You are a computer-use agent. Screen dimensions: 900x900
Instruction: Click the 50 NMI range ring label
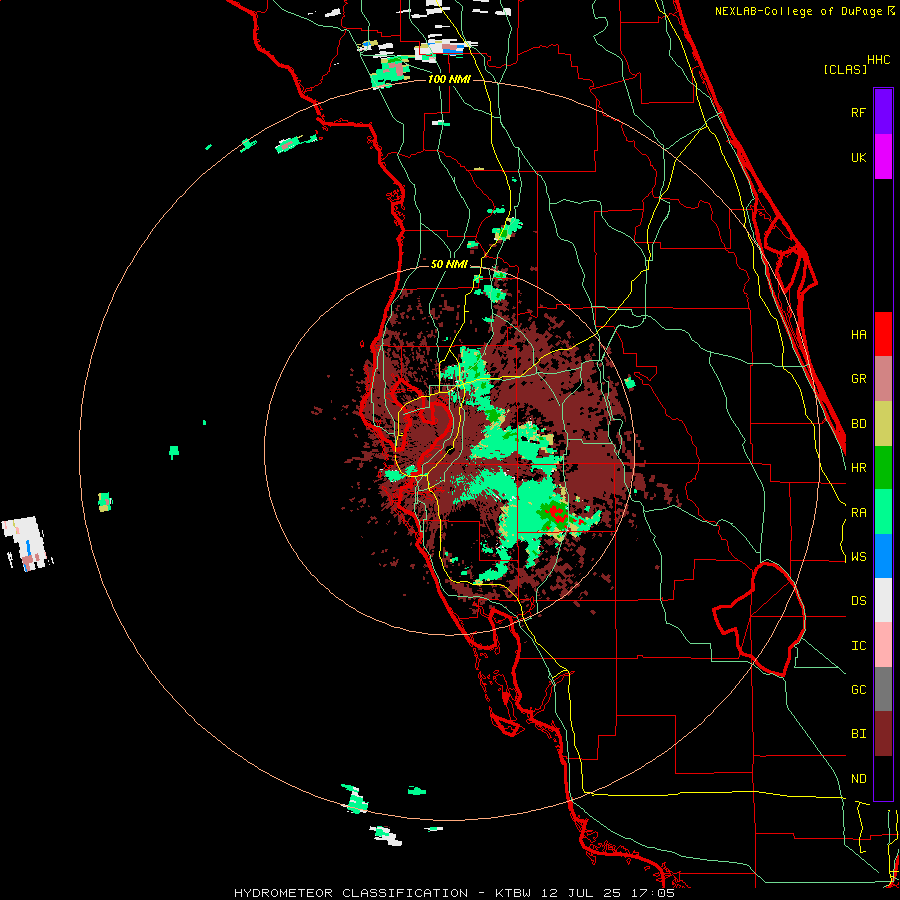coord(449,264)
